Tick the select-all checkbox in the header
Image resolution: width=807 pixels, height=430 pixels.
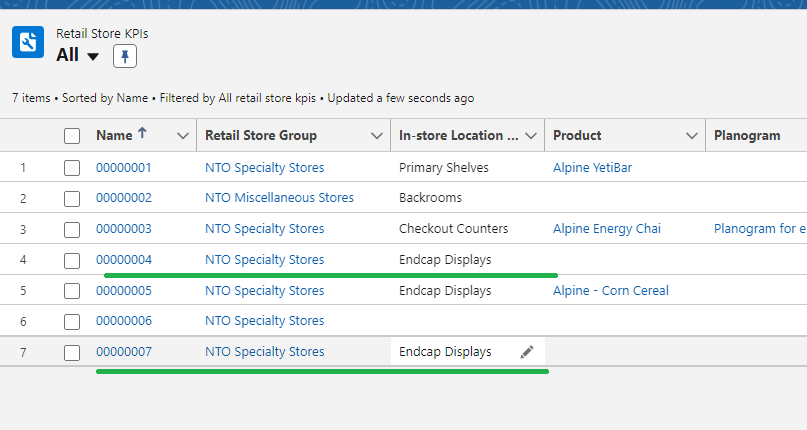[x=72, y=136]
